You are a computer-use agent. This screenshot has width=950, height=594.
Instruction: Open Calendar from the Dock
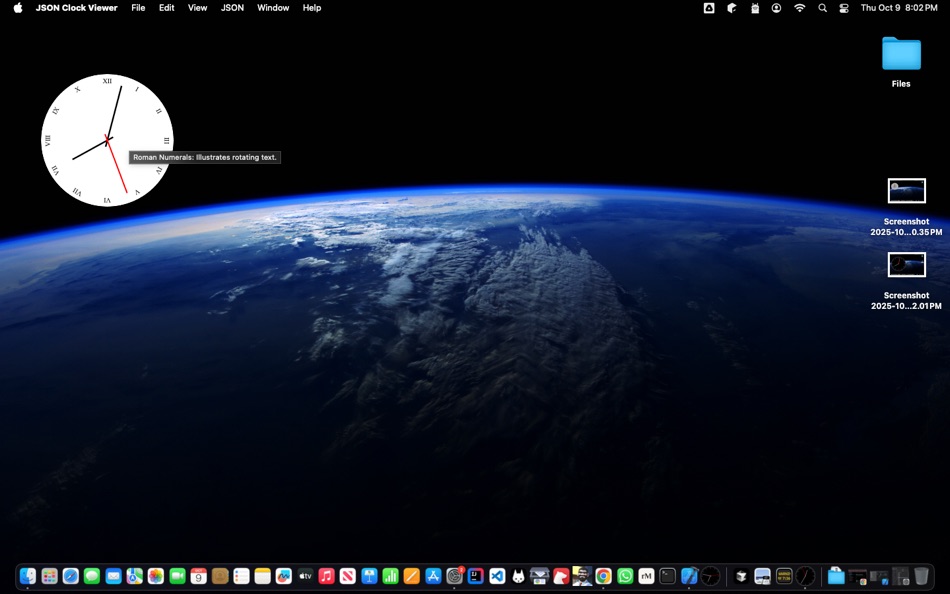point(198,576)
